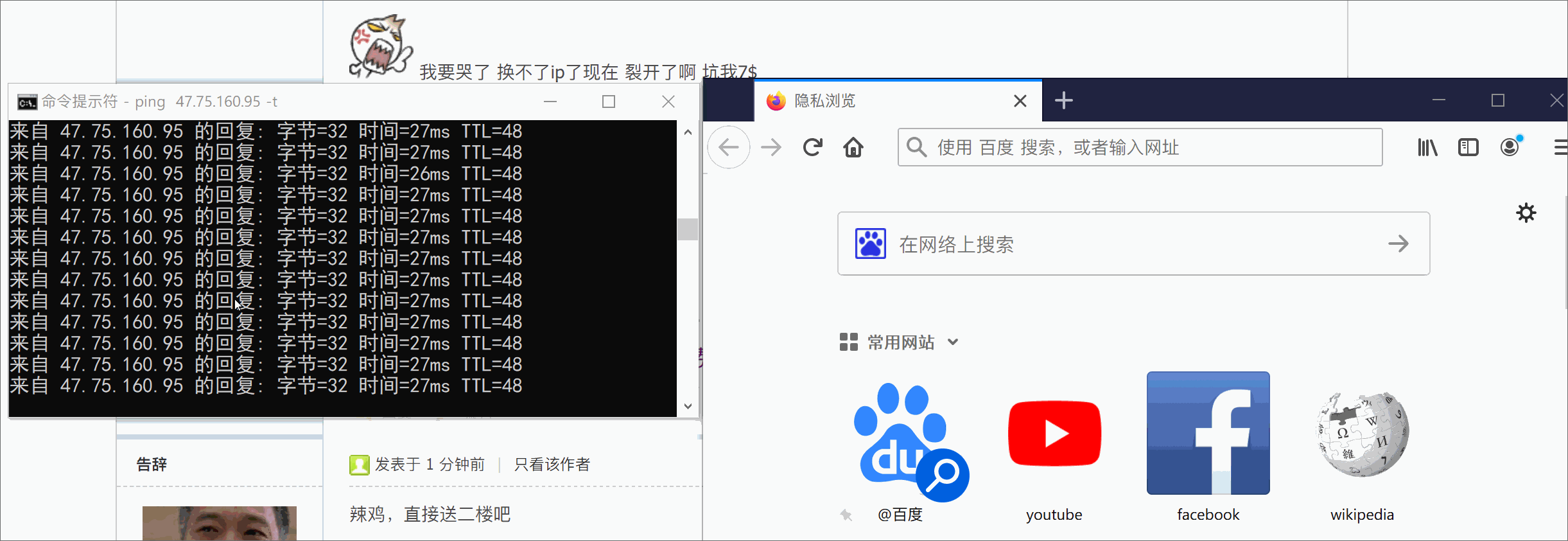
Task: Open the Firefox account menu
Action: tap(1510, 147)
